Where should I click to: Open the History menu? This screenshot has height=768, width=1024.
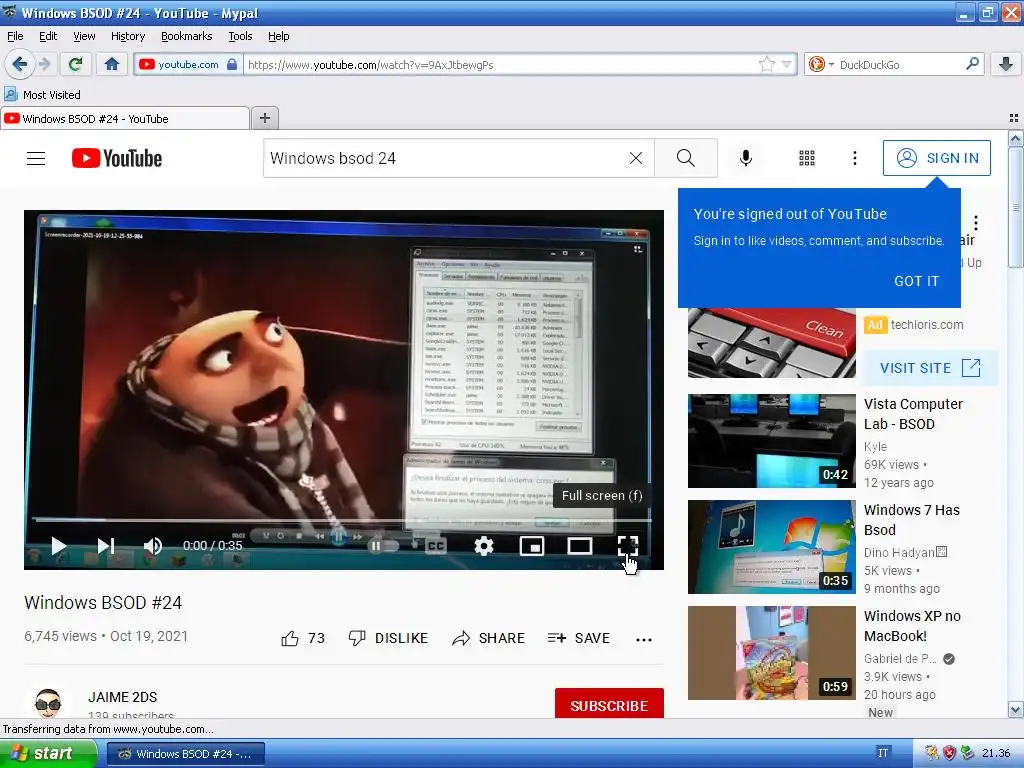tap(128, 37)
